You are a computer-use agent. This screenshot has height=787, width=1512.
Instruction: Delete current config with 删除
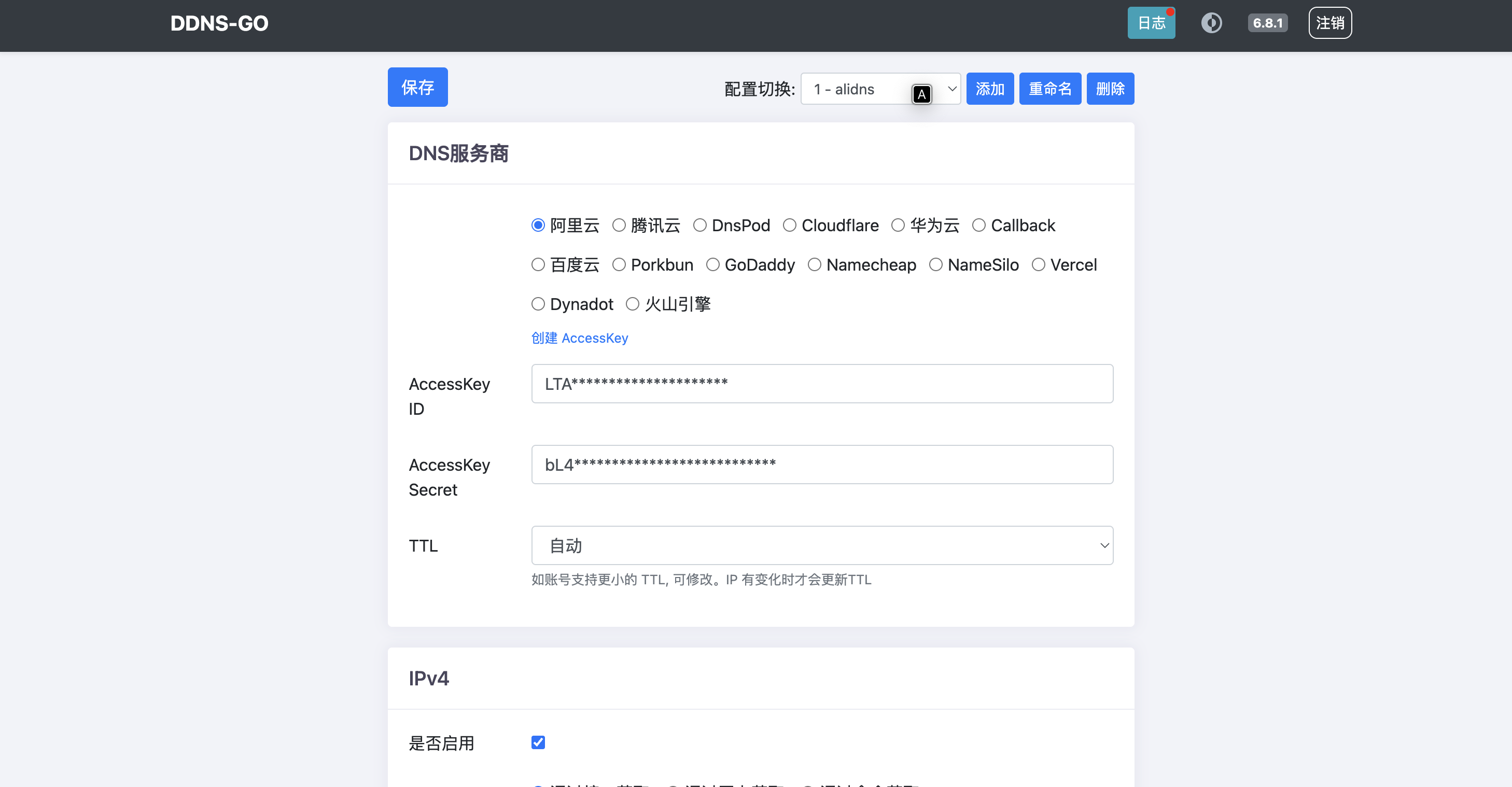tap(1109, 89)
